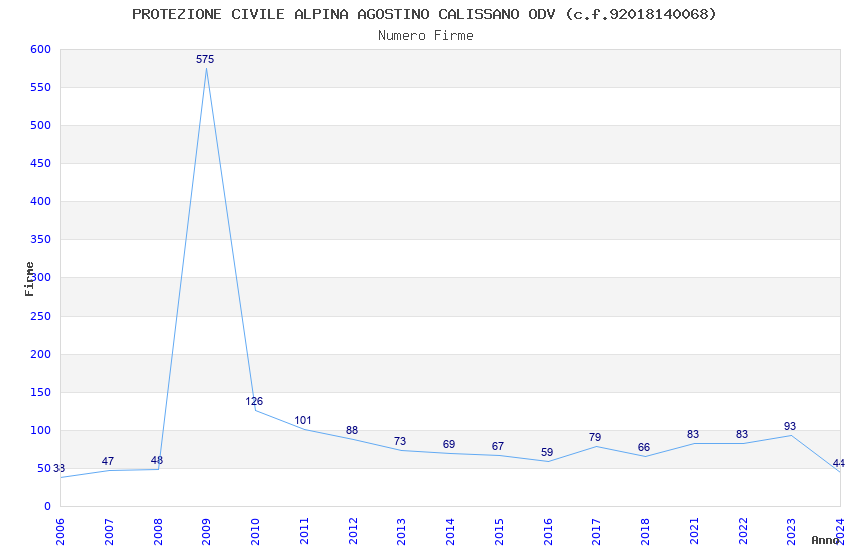Click the data label 73 for 2013
The image size is (850, 550).
coord(400,441)
